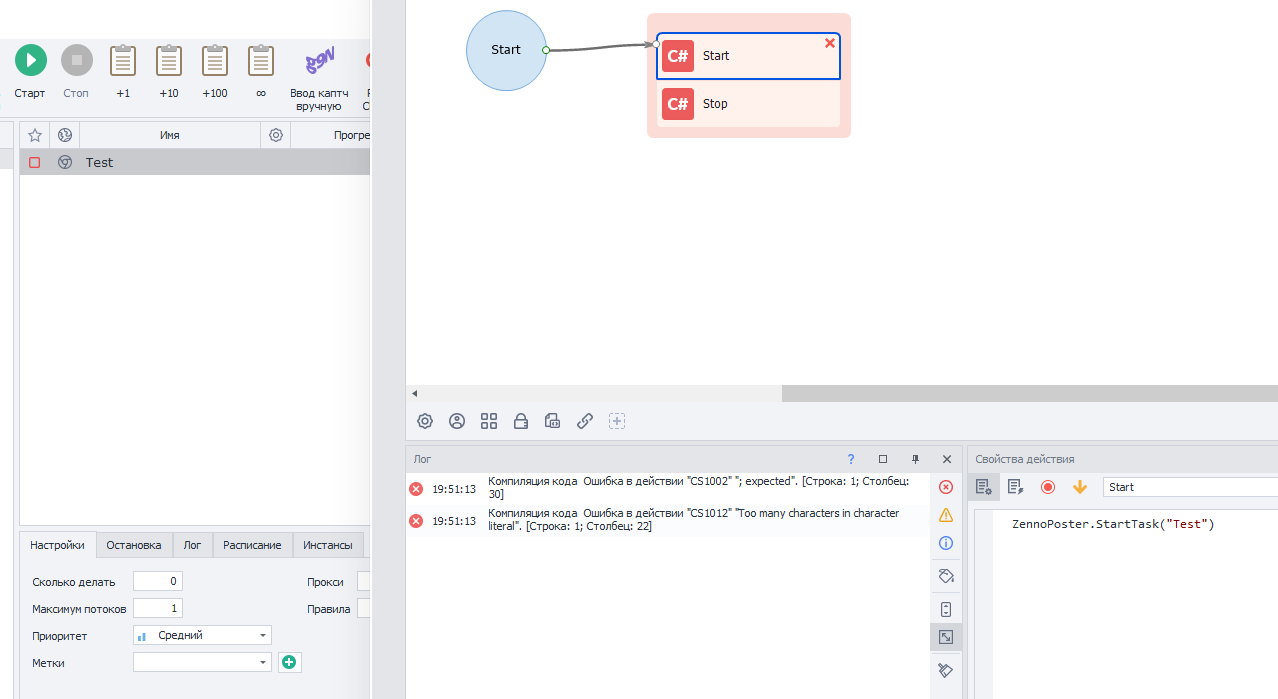
Task: Clear log with bottom sidebar icon
Action: [x=946, y=670]
